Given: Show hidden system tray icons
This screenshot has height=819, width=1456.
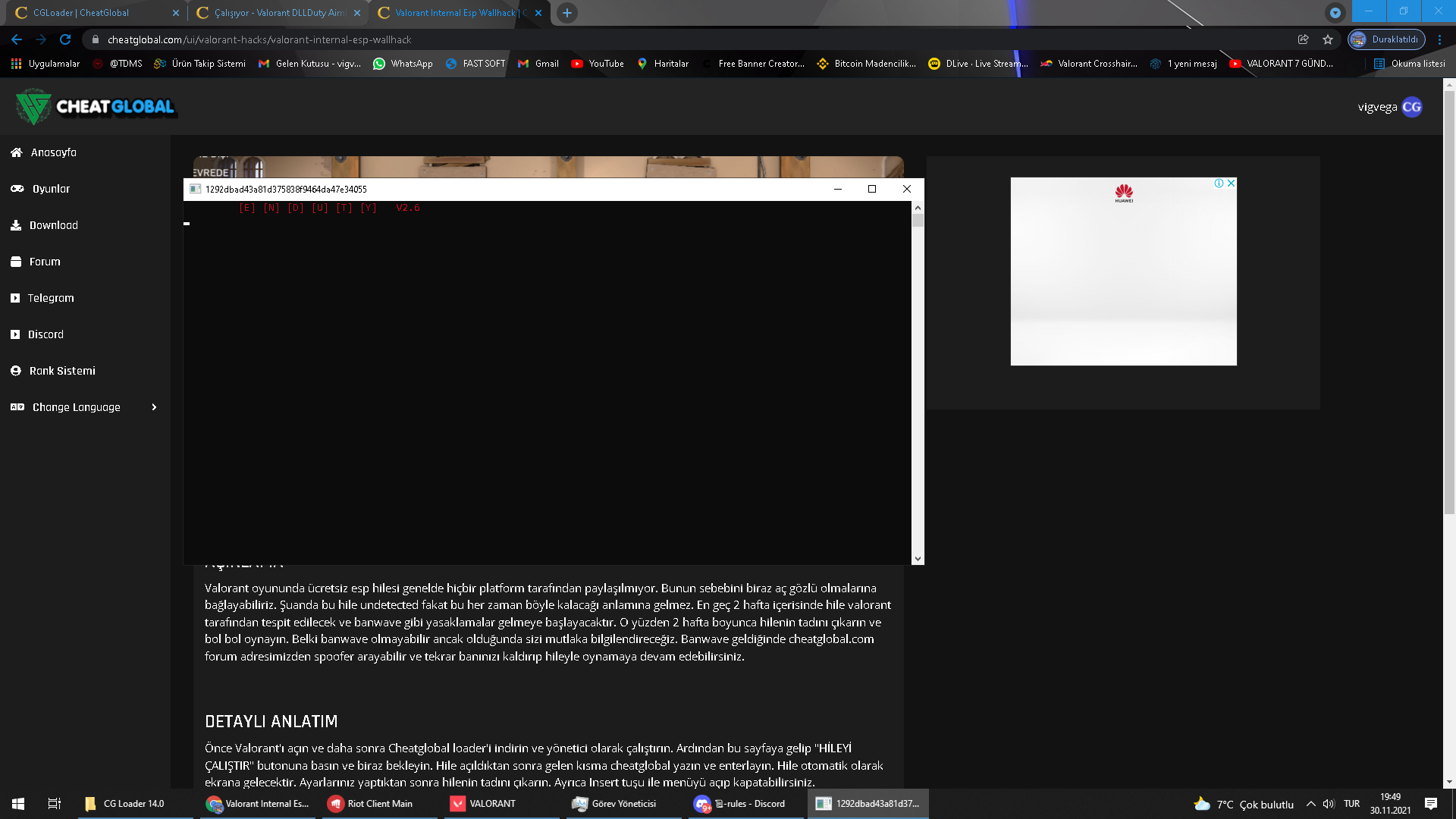Looking at the screenshot, I should 1310,804.
